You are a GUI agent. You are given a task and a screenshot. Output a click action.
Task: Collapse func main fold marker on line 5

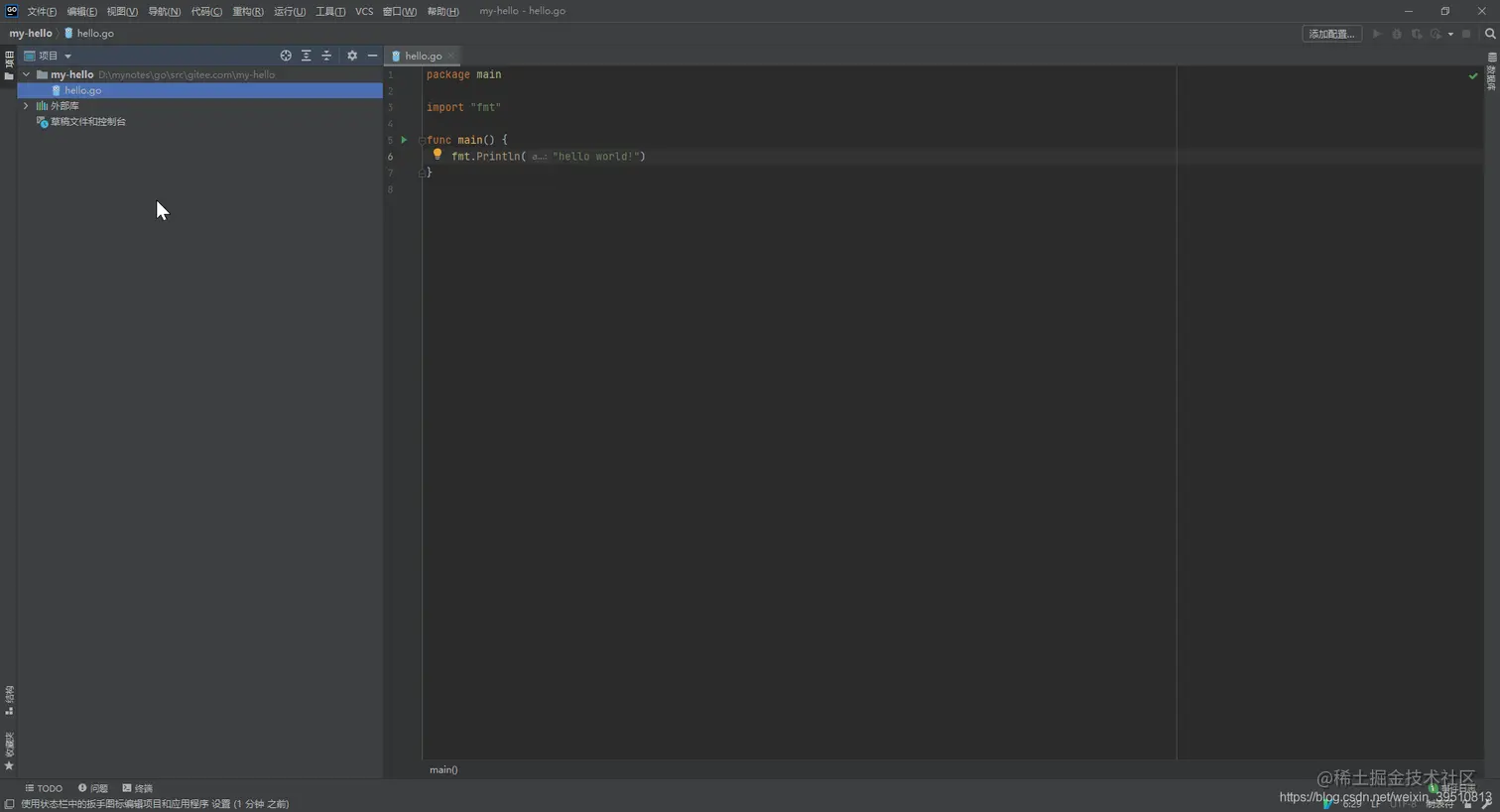point(422,140)
